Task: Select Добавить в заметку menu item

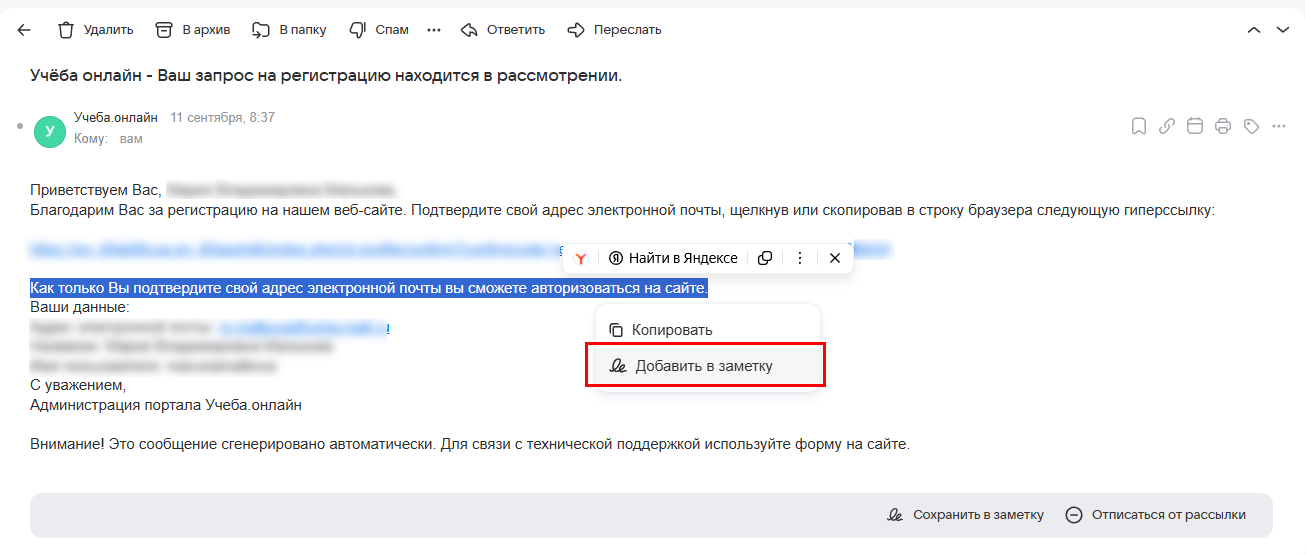Action: point(704,366)
